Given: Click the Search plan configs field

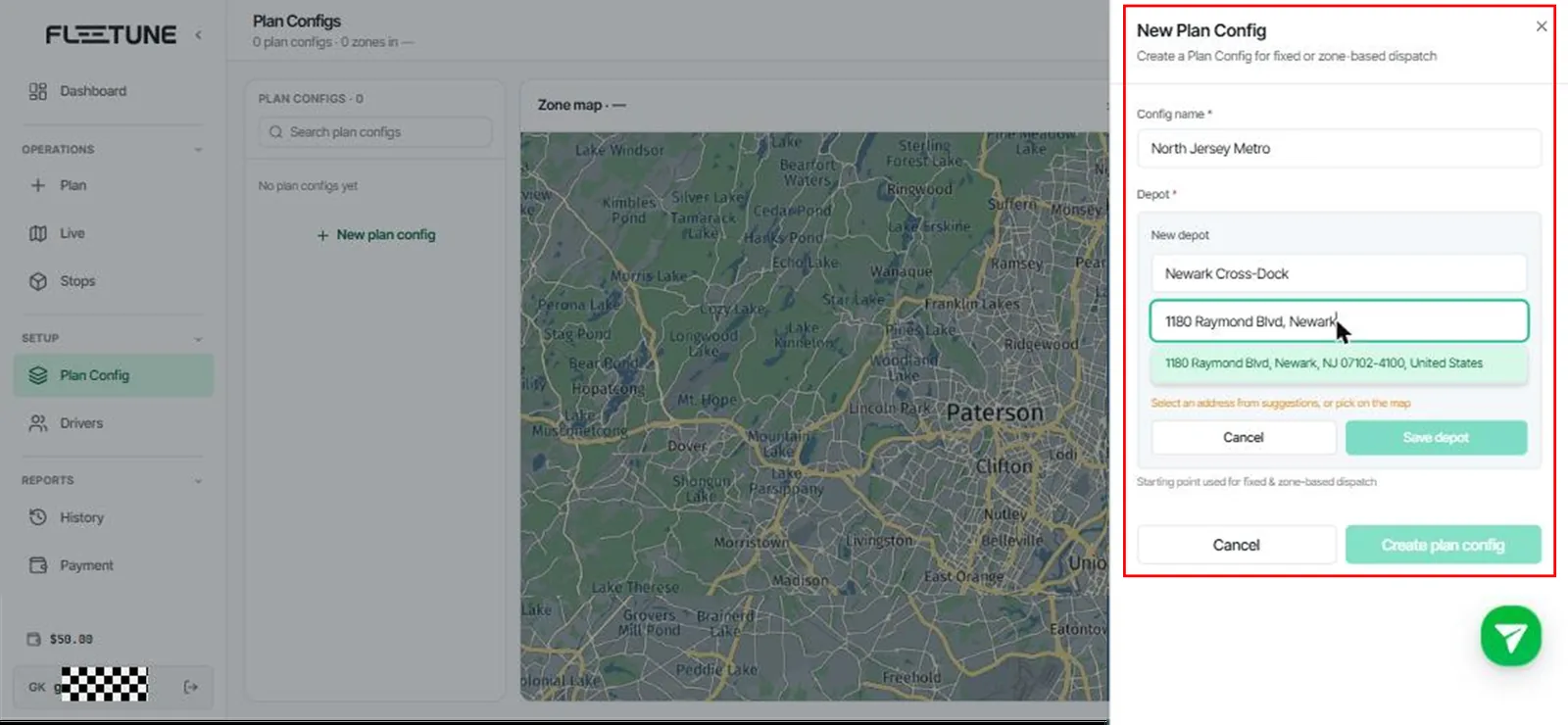Looking at the screenshot, I should coord(375,132).
